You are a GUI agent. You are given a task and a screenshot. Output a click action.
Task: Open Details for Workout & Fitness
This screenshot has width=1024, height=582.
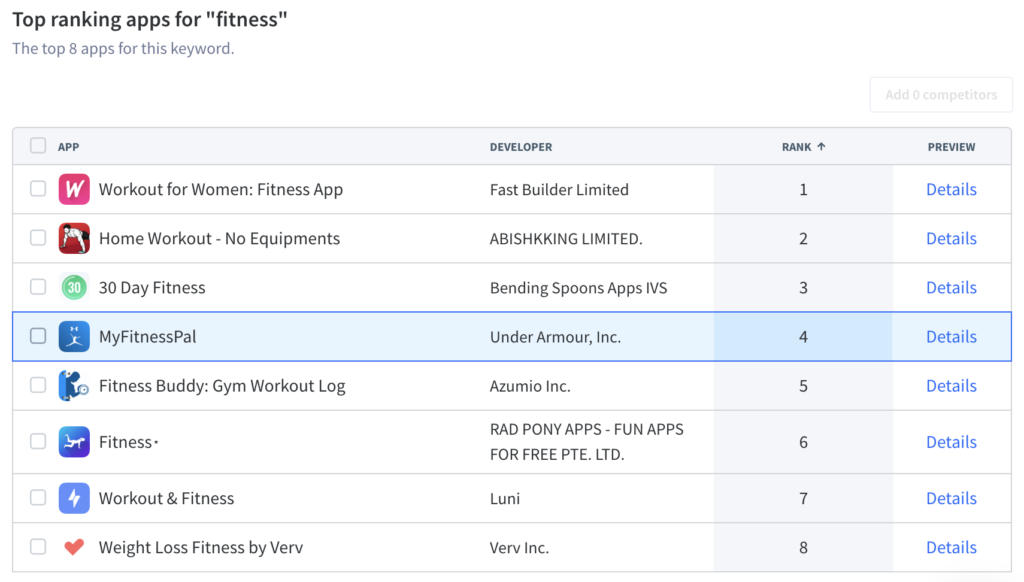[952, 498]
